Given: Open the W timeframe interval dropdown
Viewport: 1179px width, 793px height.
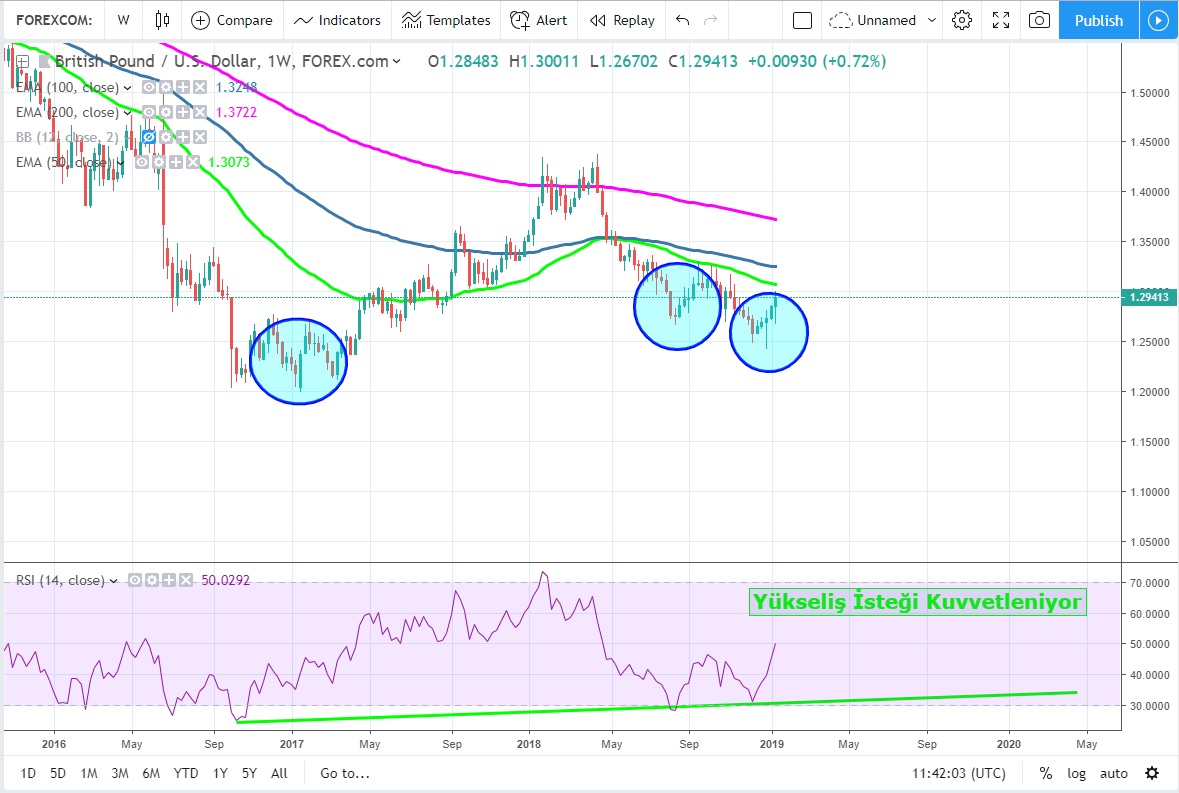Looking at the screenshot, I should click(123, 20).
